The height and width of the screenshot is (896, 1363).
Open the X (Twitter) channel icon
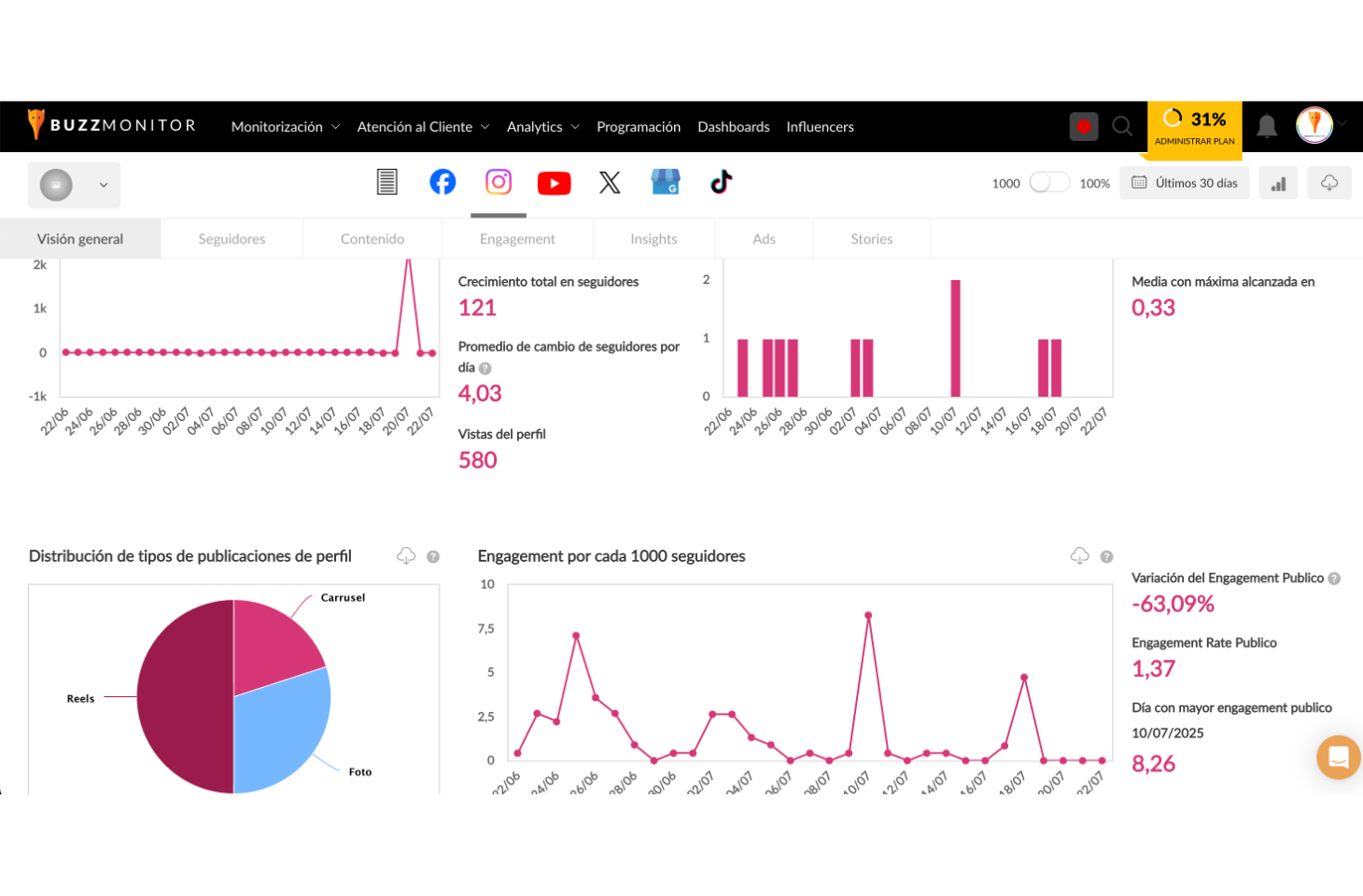(610, 183)
